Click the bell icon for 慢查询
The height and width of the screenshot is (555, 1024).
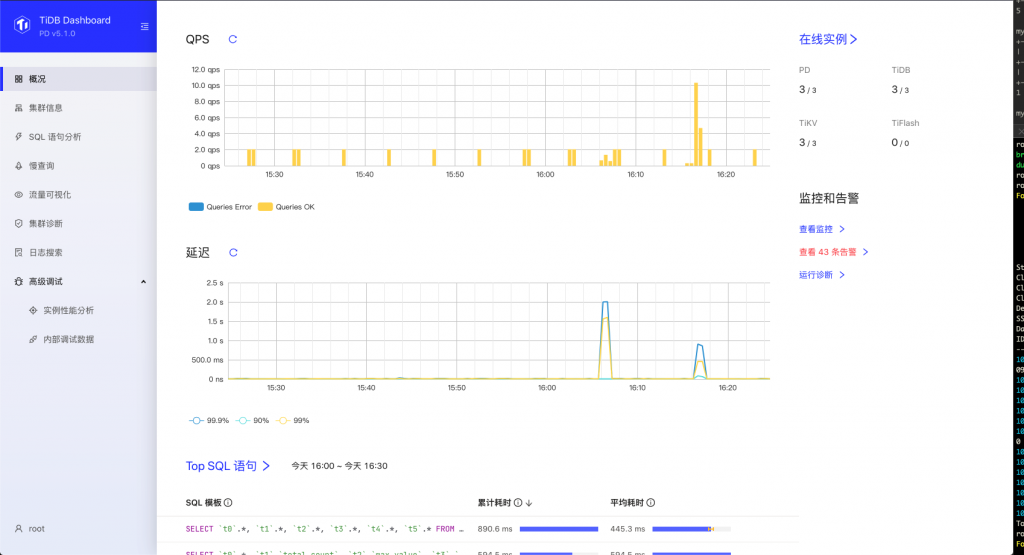click(x=18, y=166)
